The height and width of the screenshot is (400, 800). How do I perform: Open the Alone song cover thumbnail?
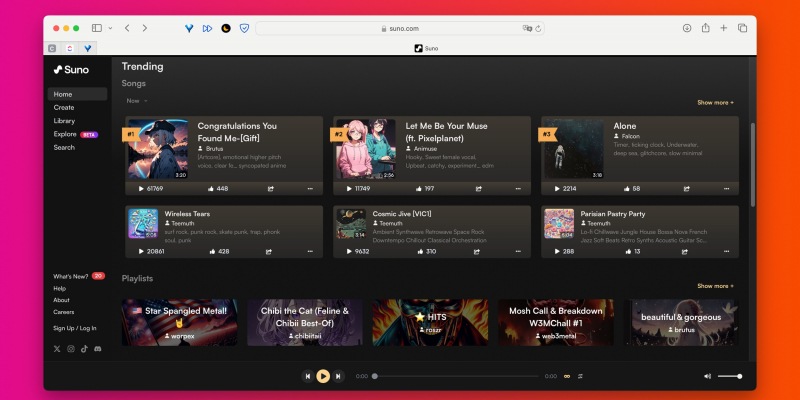[574, 149]
